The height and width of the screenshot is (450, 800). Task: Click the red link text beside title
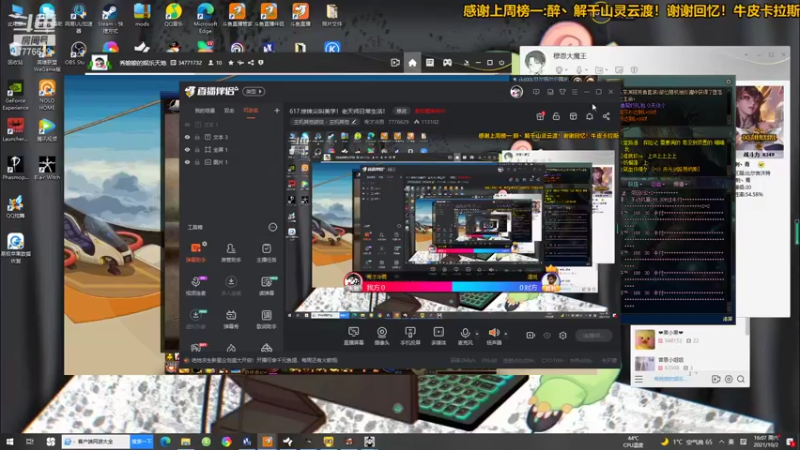[x=430, y=111]
